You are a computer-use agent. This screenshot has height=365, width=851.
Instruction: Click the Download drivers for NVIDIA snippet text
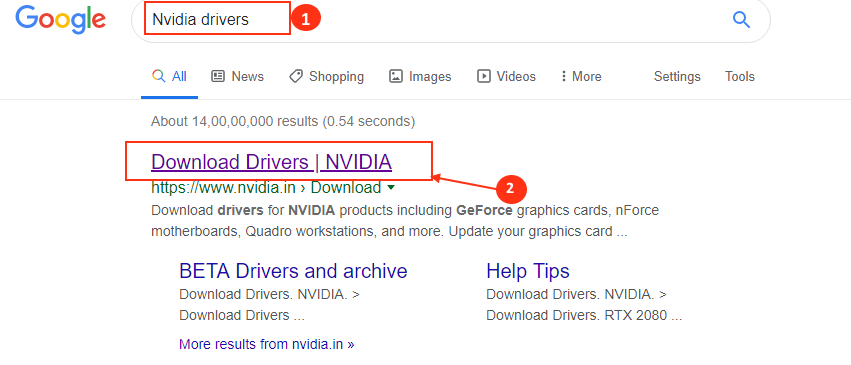pyautogui.click(x=405, y=221)
